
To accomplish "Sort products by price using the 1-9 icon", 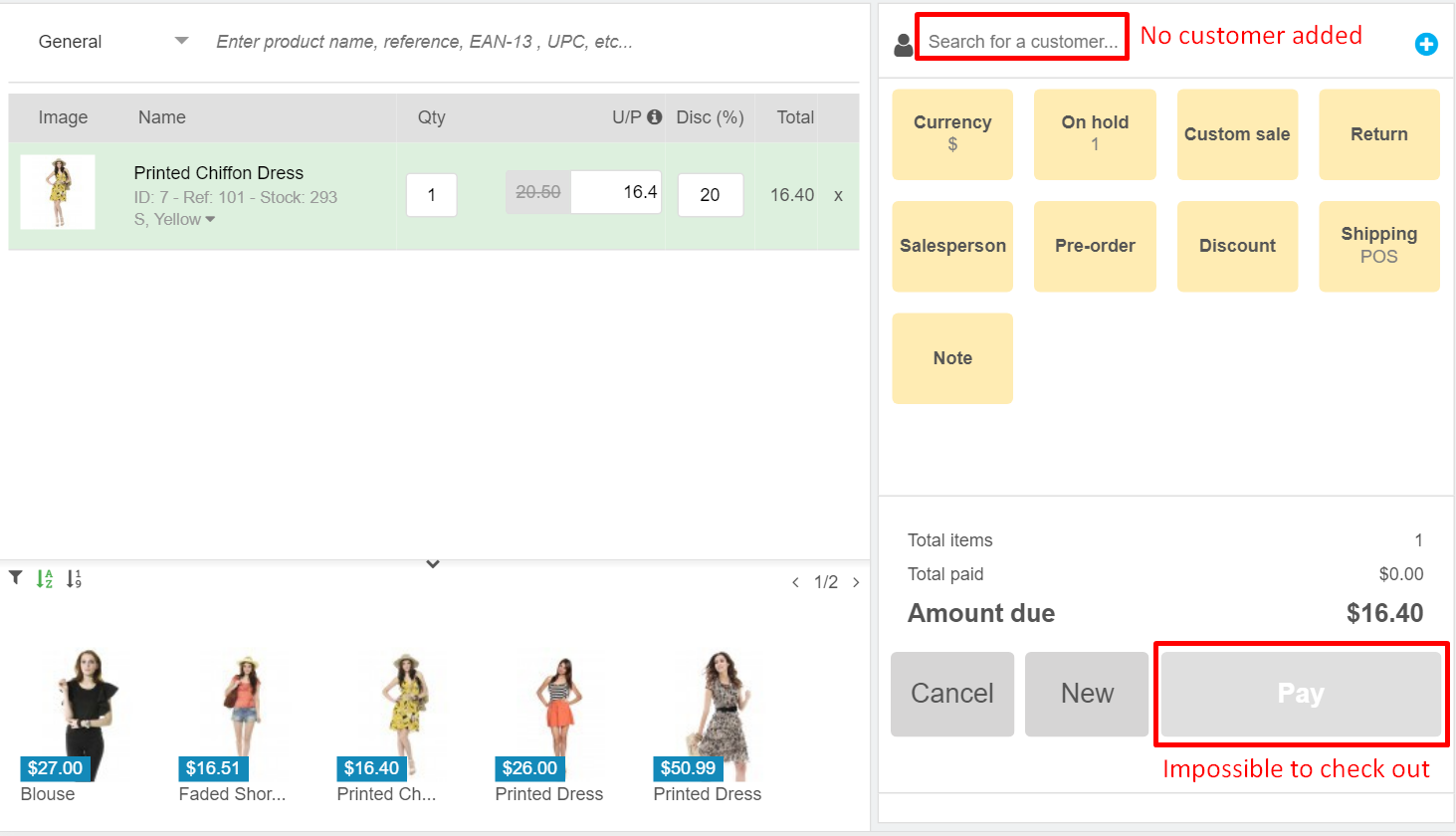I will tap(72, 577).
